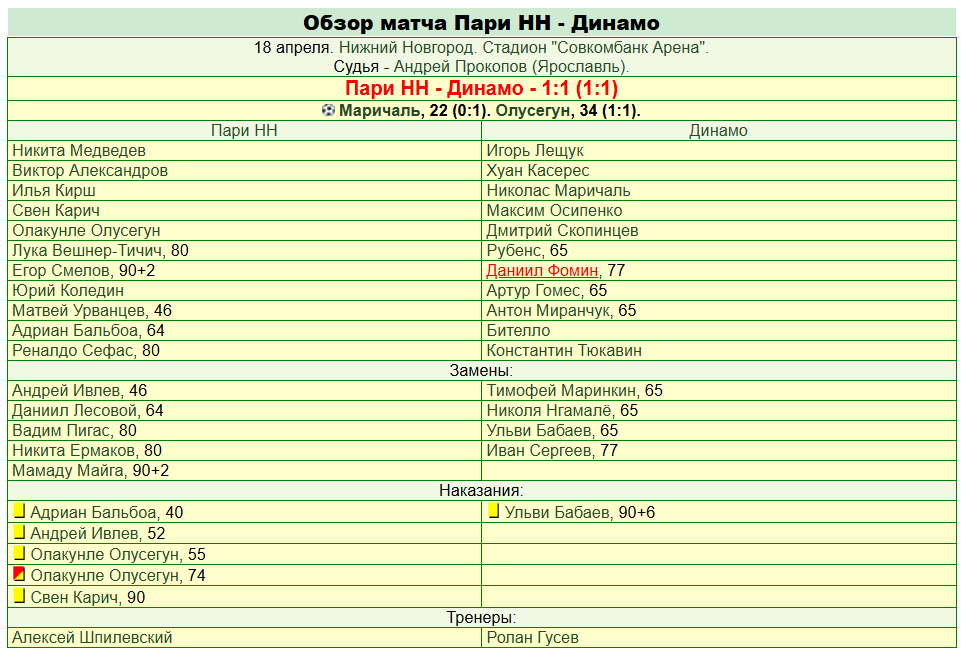The image size is (961, 653).
Task: Select the referee line Андрей Прокопов (Ярославль)
Action: [x=481, y=66]
